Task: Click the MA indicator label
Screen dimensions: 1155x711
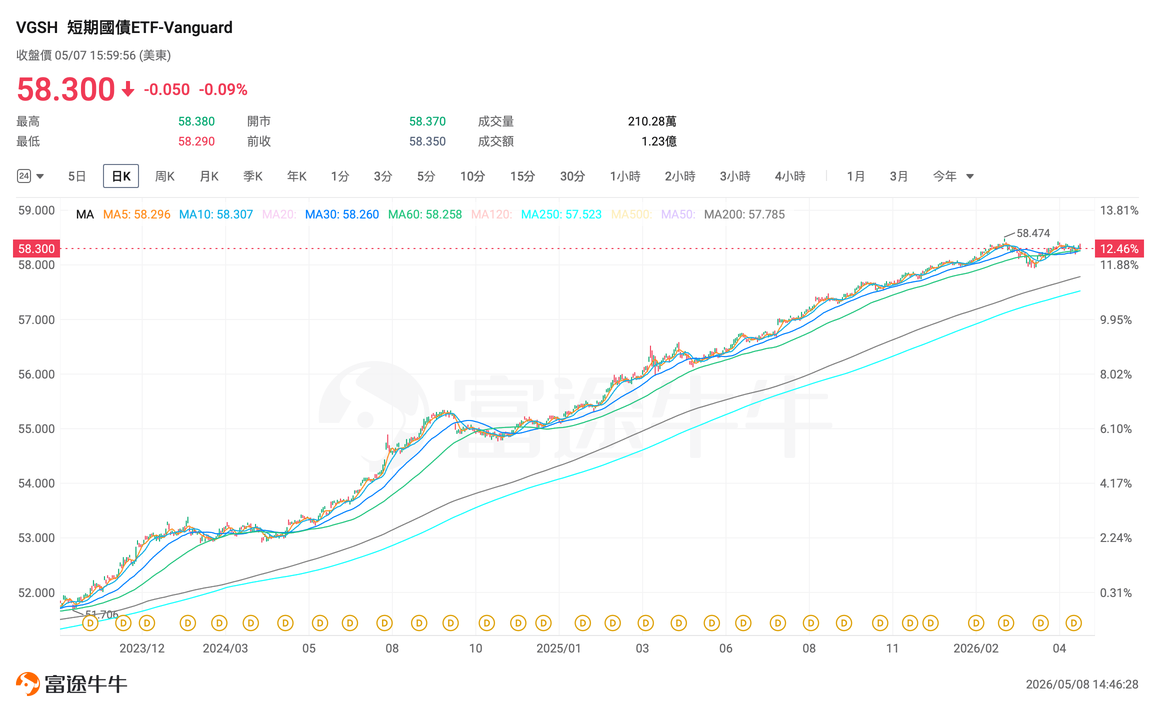Action: (x=85, y=214)
